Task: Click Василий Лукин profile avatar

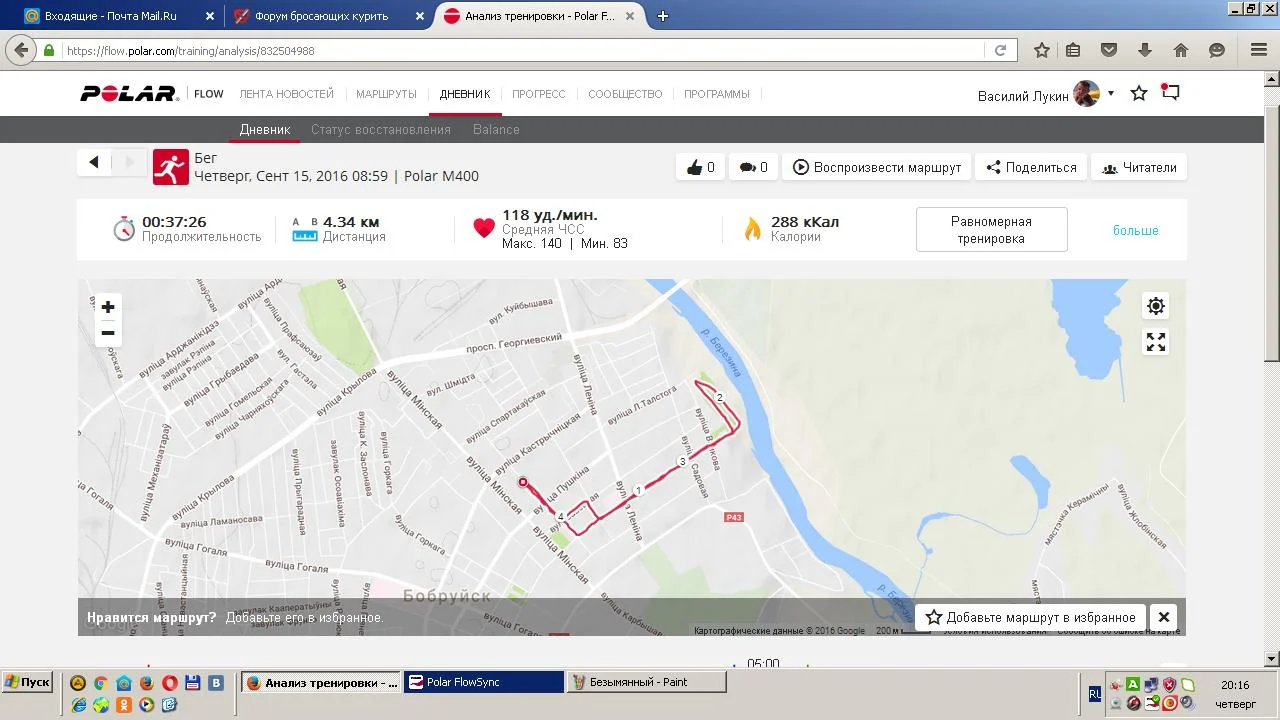Action: (1086, 94)
